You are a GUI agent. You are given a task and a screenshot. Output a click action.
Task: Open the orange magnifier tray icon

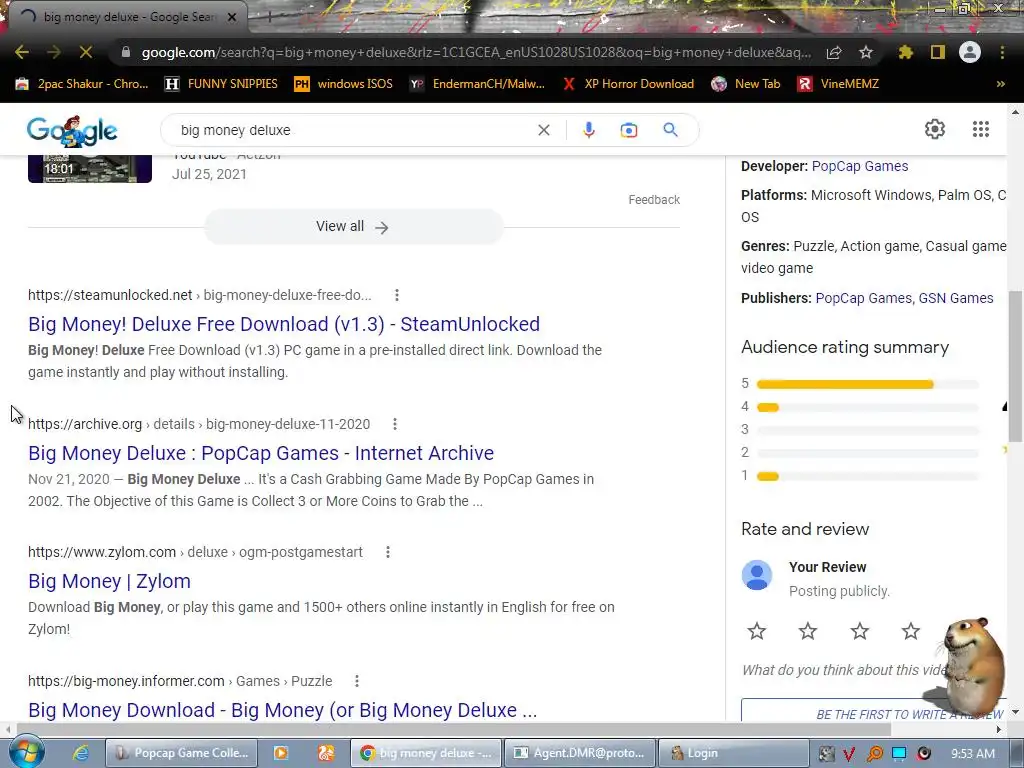pos(874,754)
